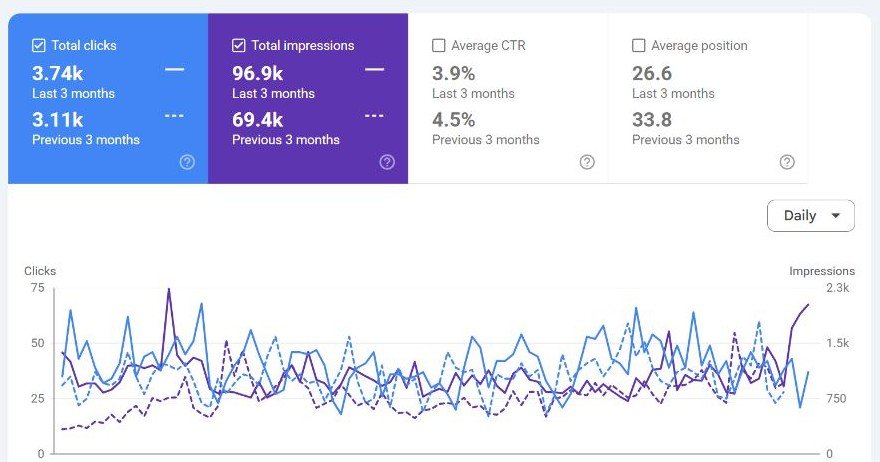Open help icon on Total impressions card
The width and height of the screenshot is (880, 462).
(387, 162)
